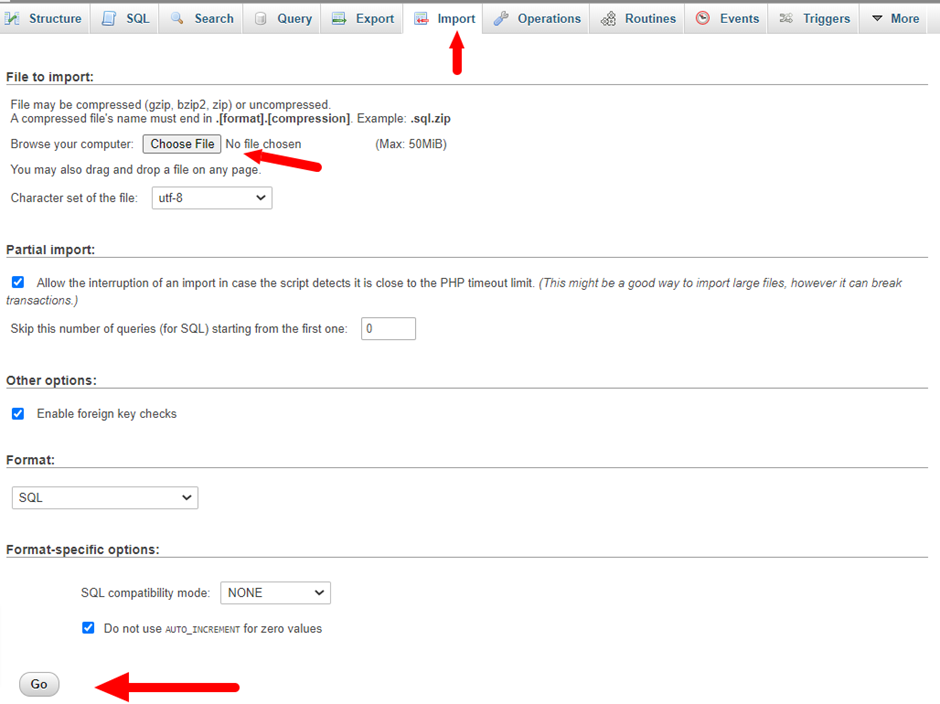The width and height of the screenshot is (940, 704).
Task: Click the 'Character set of the file:' label
Action: click(x=74, y=198)
